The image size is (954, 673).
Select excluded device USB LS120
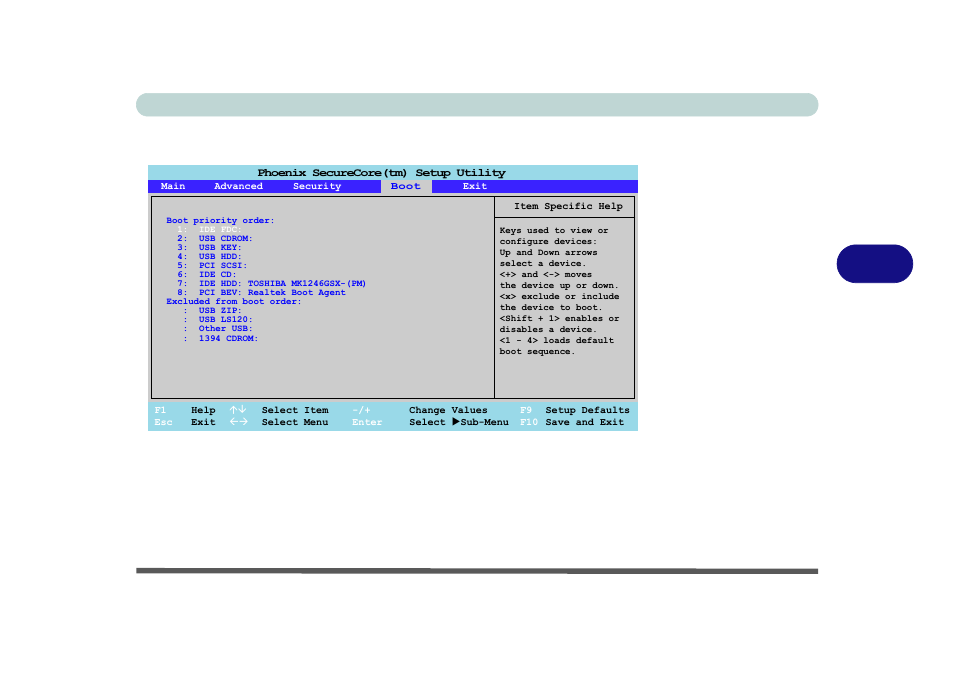coord(218,319)
